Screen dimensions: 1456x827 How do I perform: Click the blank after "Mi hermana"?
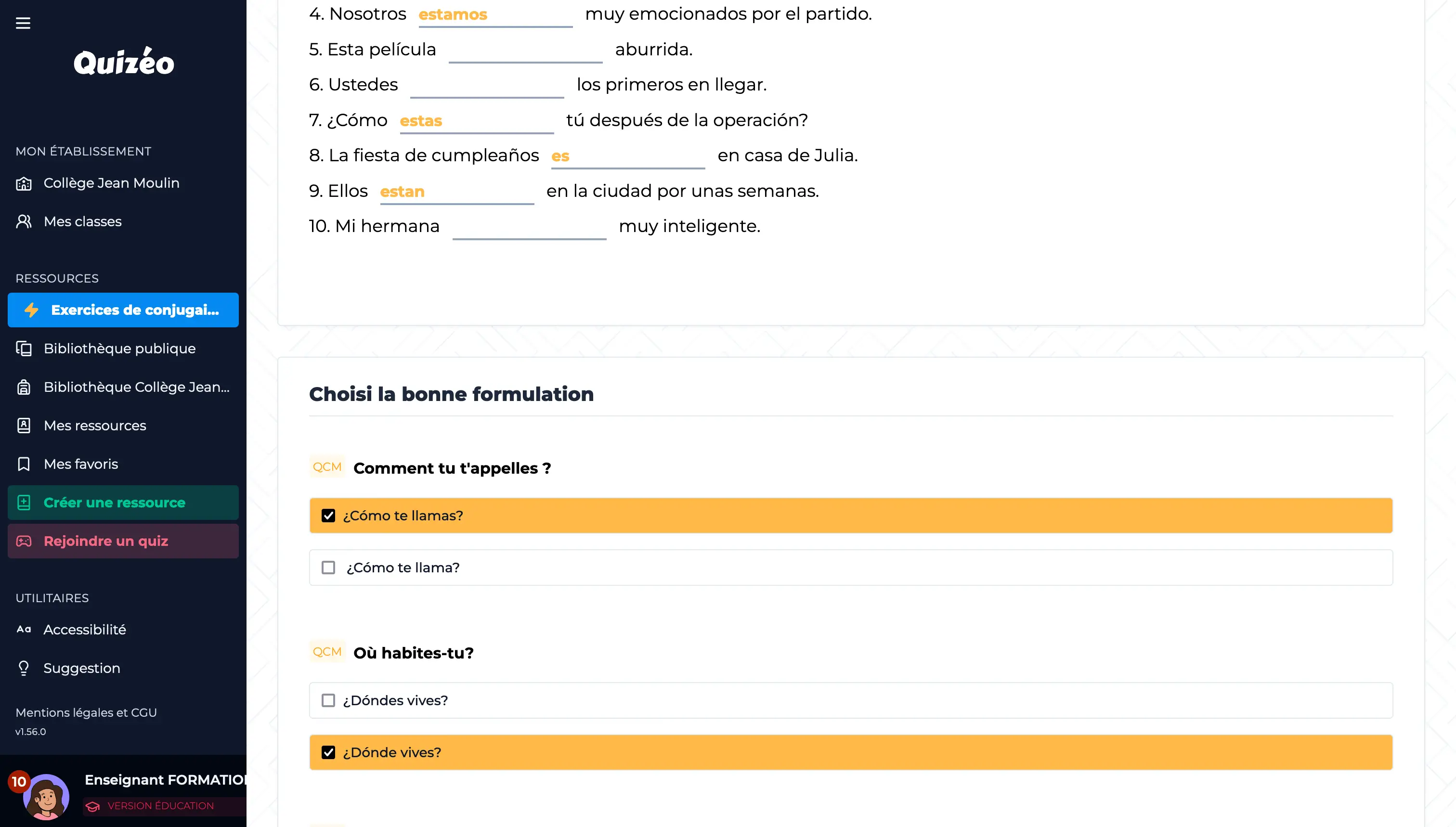(529, 228)
